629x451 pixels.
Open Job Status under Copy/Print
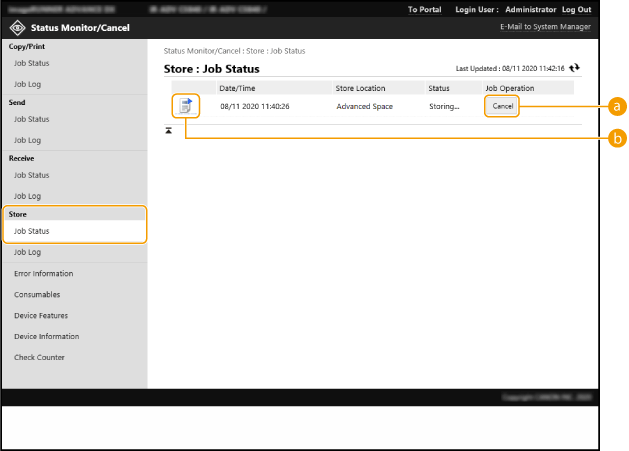(31, 63)
